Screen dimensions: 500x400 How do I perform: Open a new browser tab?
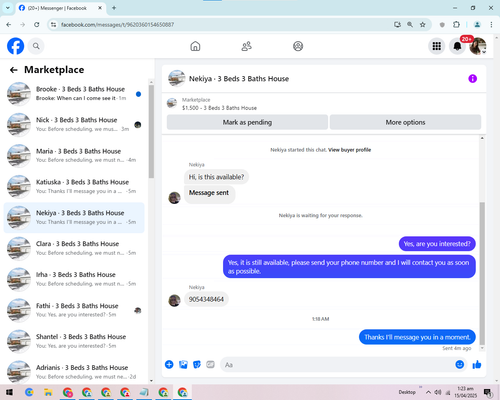coord(114,8)
